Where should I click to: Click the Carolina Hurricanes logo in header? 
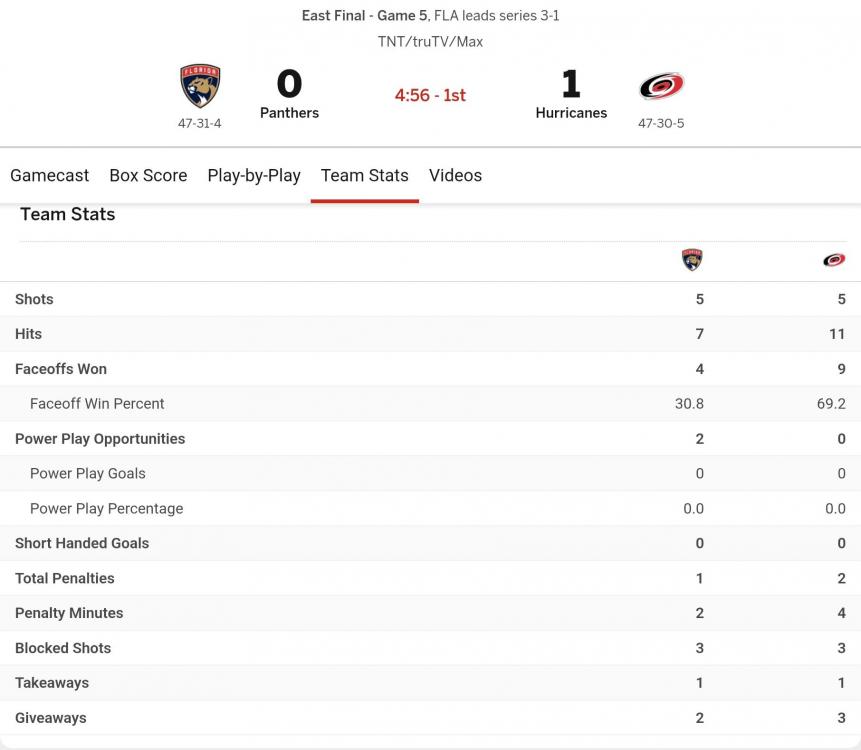(x=661, y=87)
